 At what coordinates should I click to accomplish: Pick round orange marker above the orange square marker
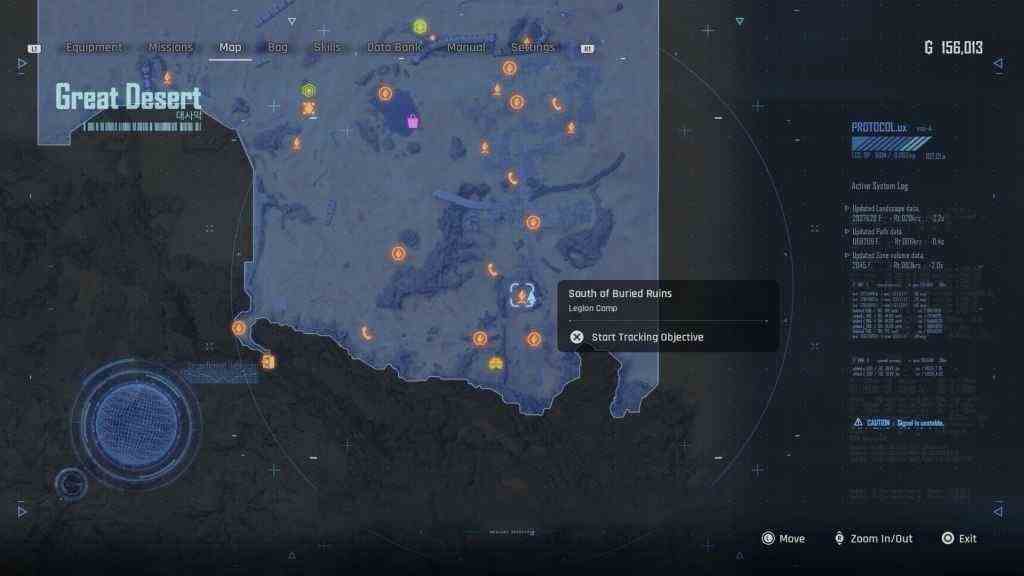coord(239,328)
